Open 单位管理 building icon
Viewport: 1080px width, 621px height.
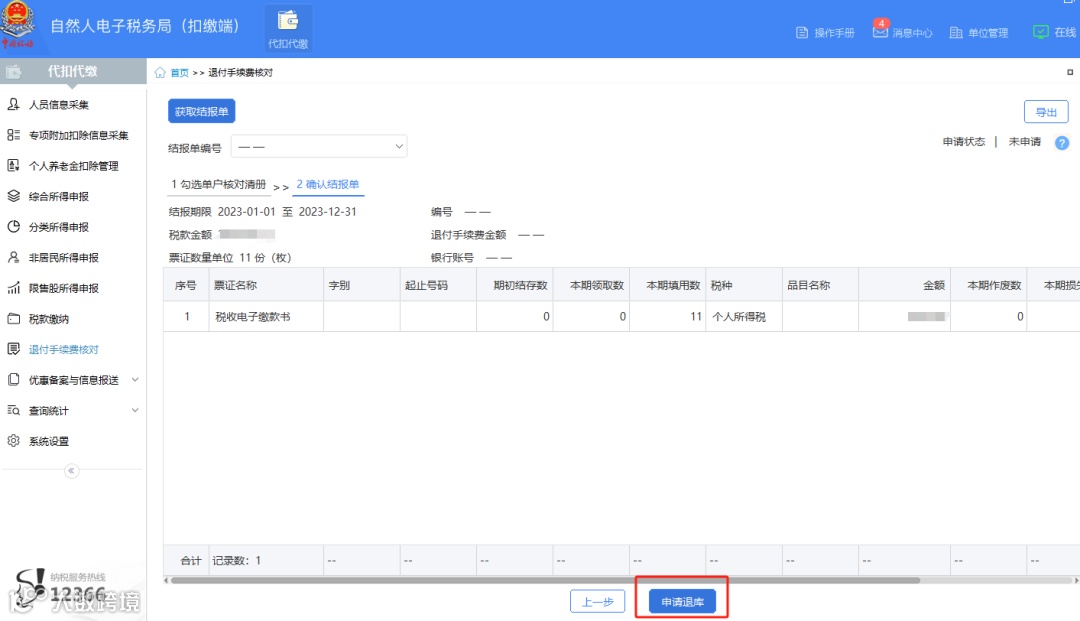point(956,32)
